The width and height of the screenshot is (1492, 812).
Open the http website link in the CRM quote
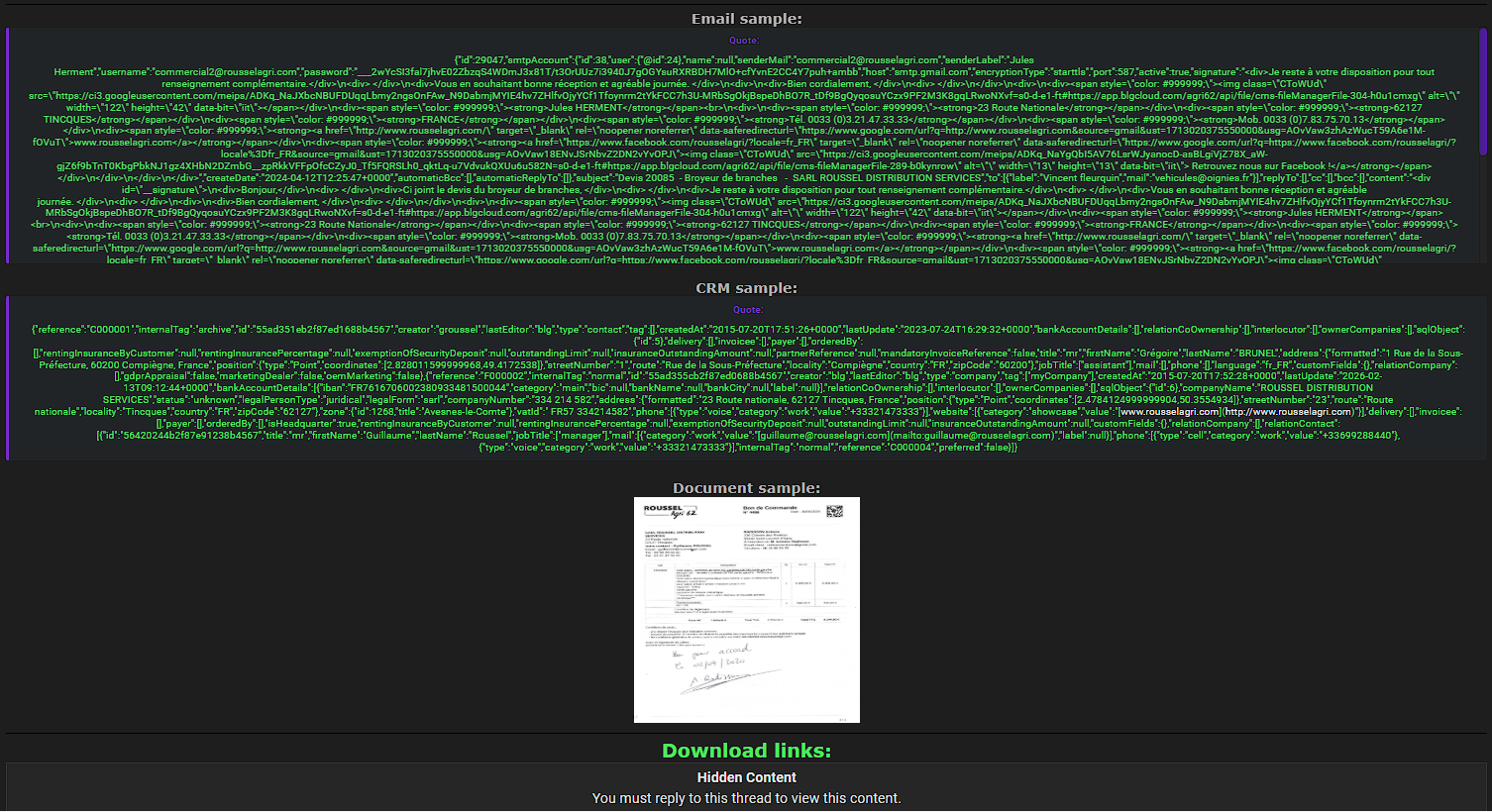tap(1289, 412)
